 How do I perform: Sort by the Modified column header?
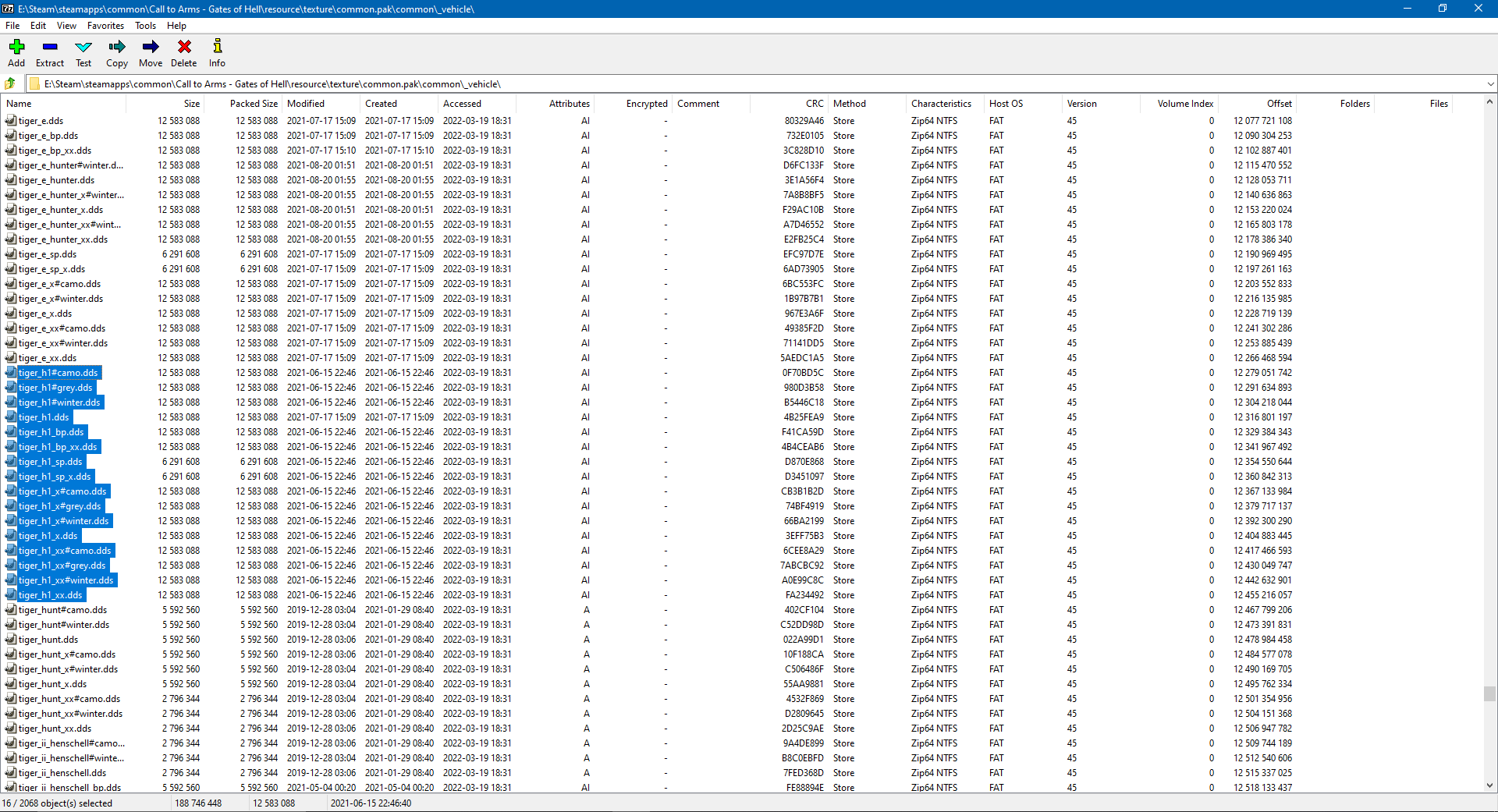pyautogui.click(x=321, y=104)
